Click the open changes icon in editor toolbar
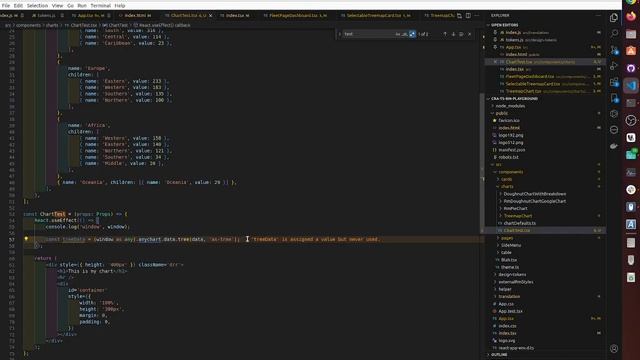Screen dimensions: 640x360 [460, 16]
